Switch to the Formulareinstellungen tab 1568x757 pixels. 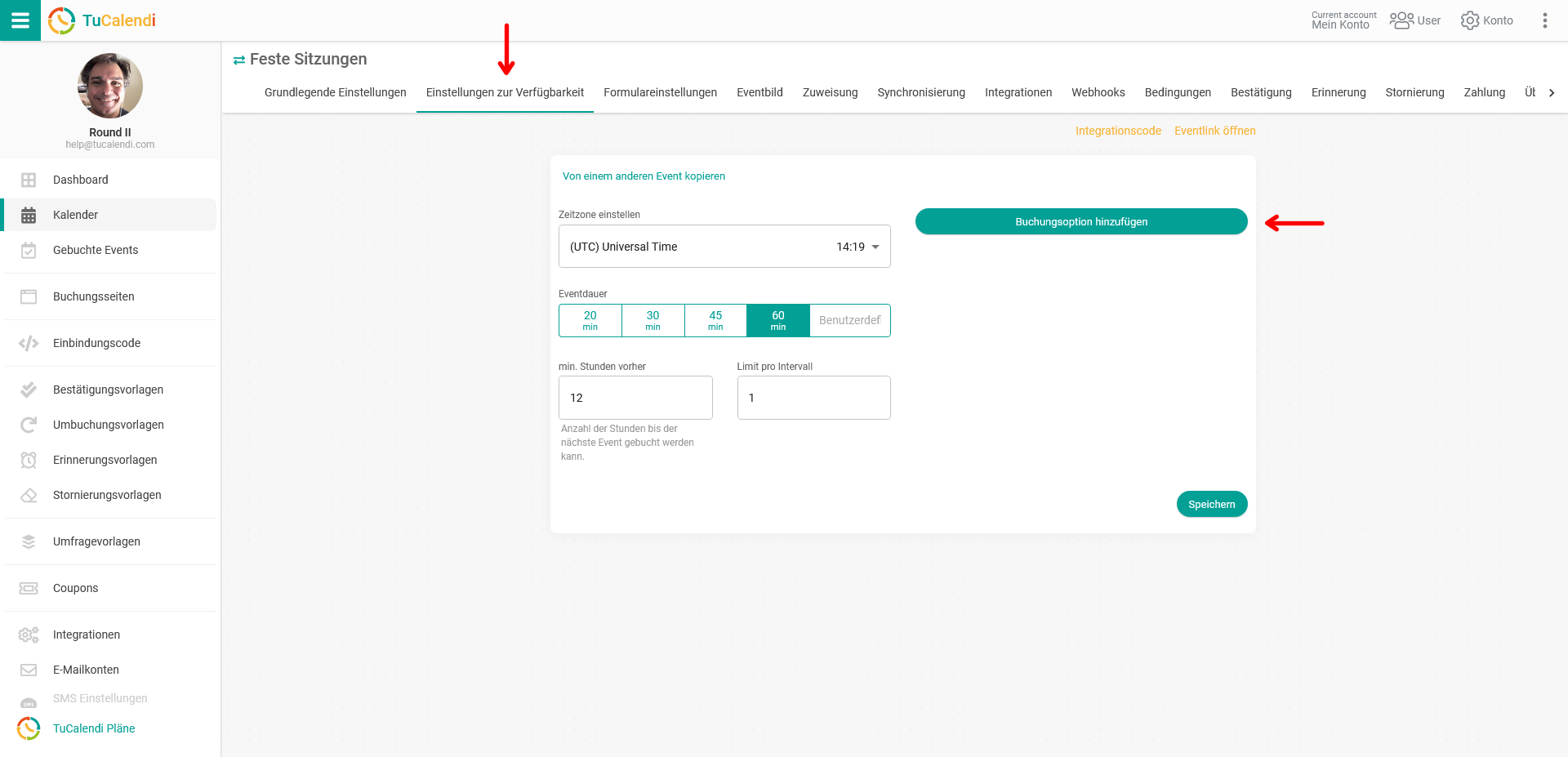point(660,92)
